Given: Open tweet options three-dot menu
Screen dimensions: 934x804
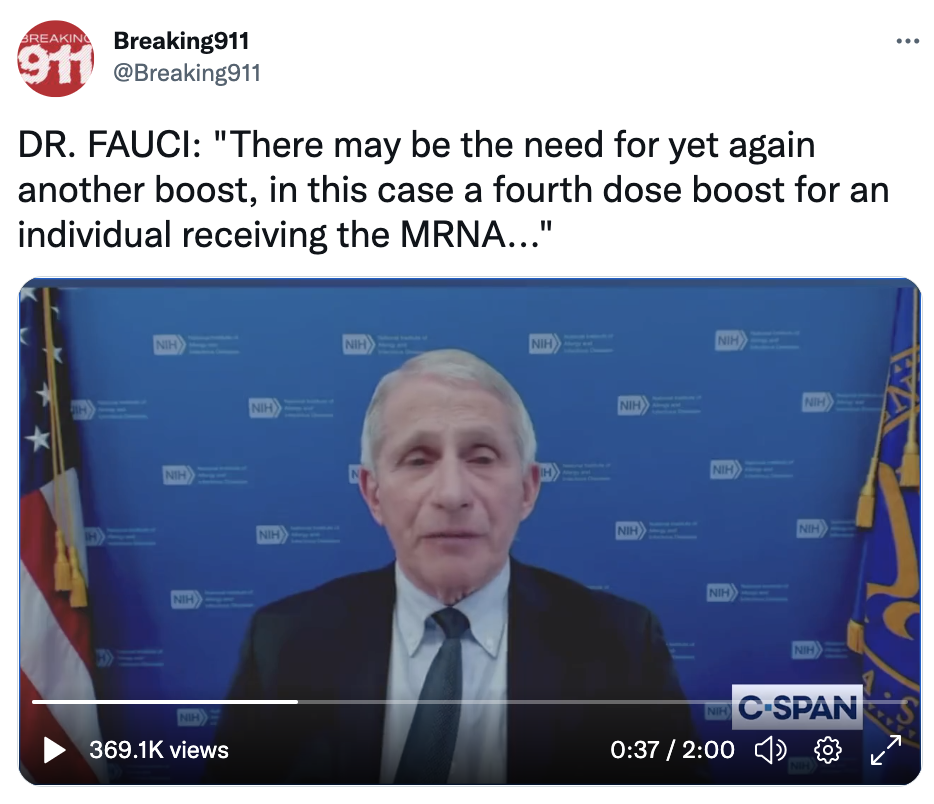Looking at the screenshot, I should 907,41.
